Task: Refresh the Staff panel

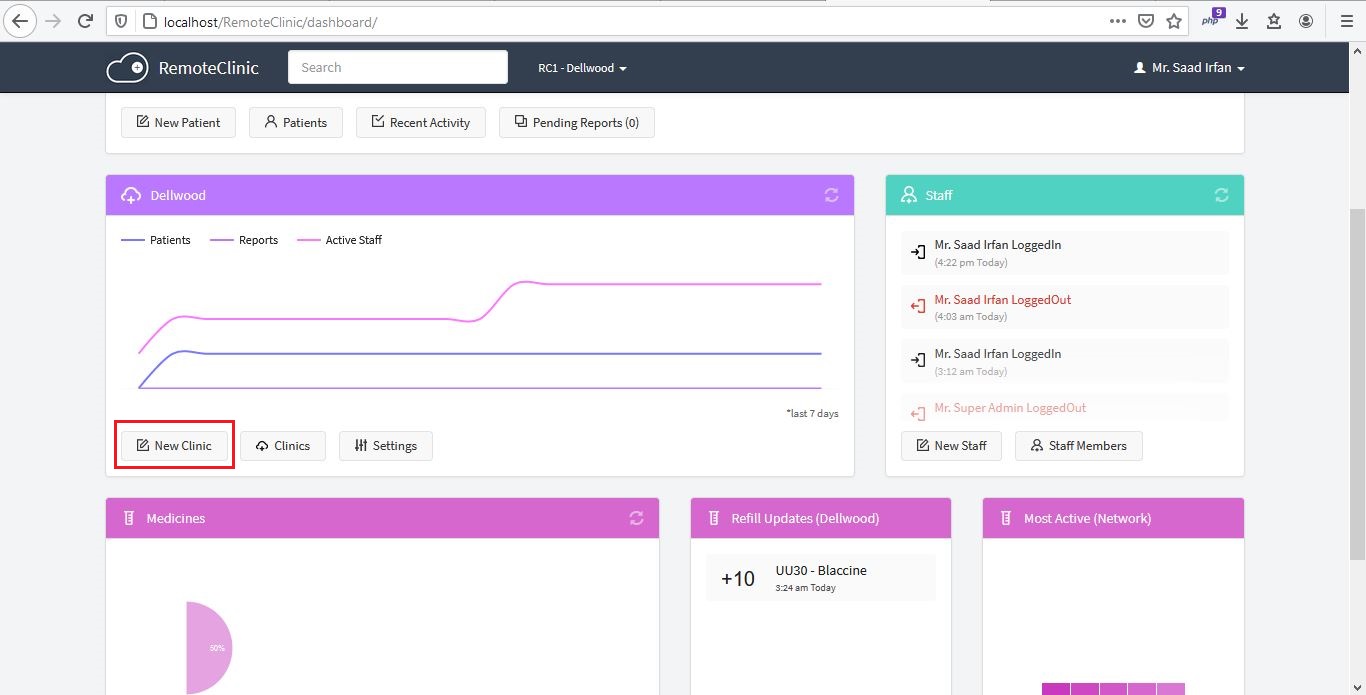Action: point(1221,195)
